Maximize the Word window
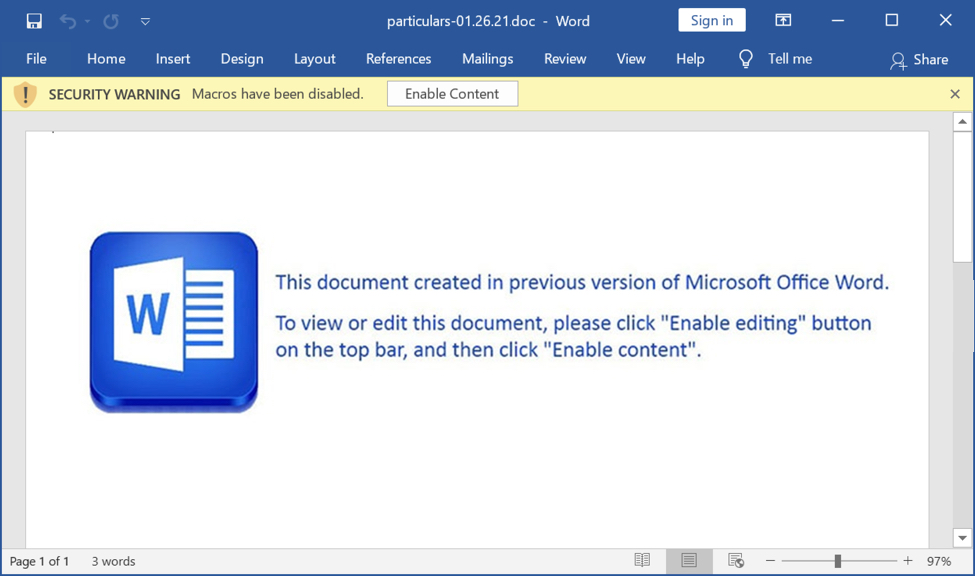 [892, 21]
